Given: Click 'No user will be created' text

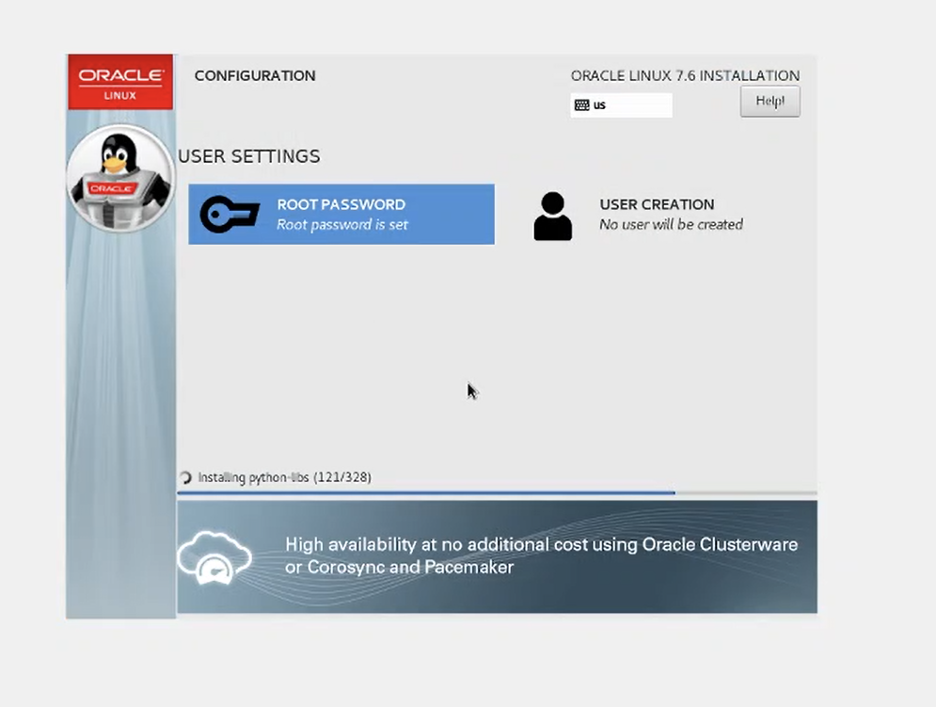Looking at the screenshot, I should coord(670,225).
